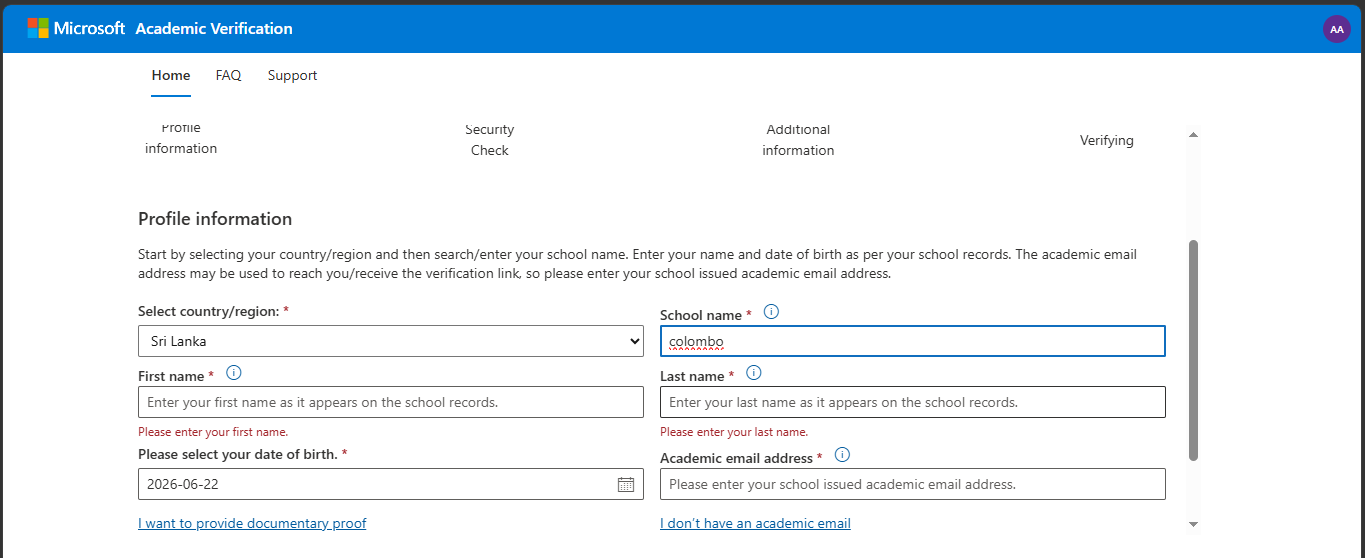Click the date of birth field 2026-06-22
This screenshot has width=1365, height=558.
391,484
